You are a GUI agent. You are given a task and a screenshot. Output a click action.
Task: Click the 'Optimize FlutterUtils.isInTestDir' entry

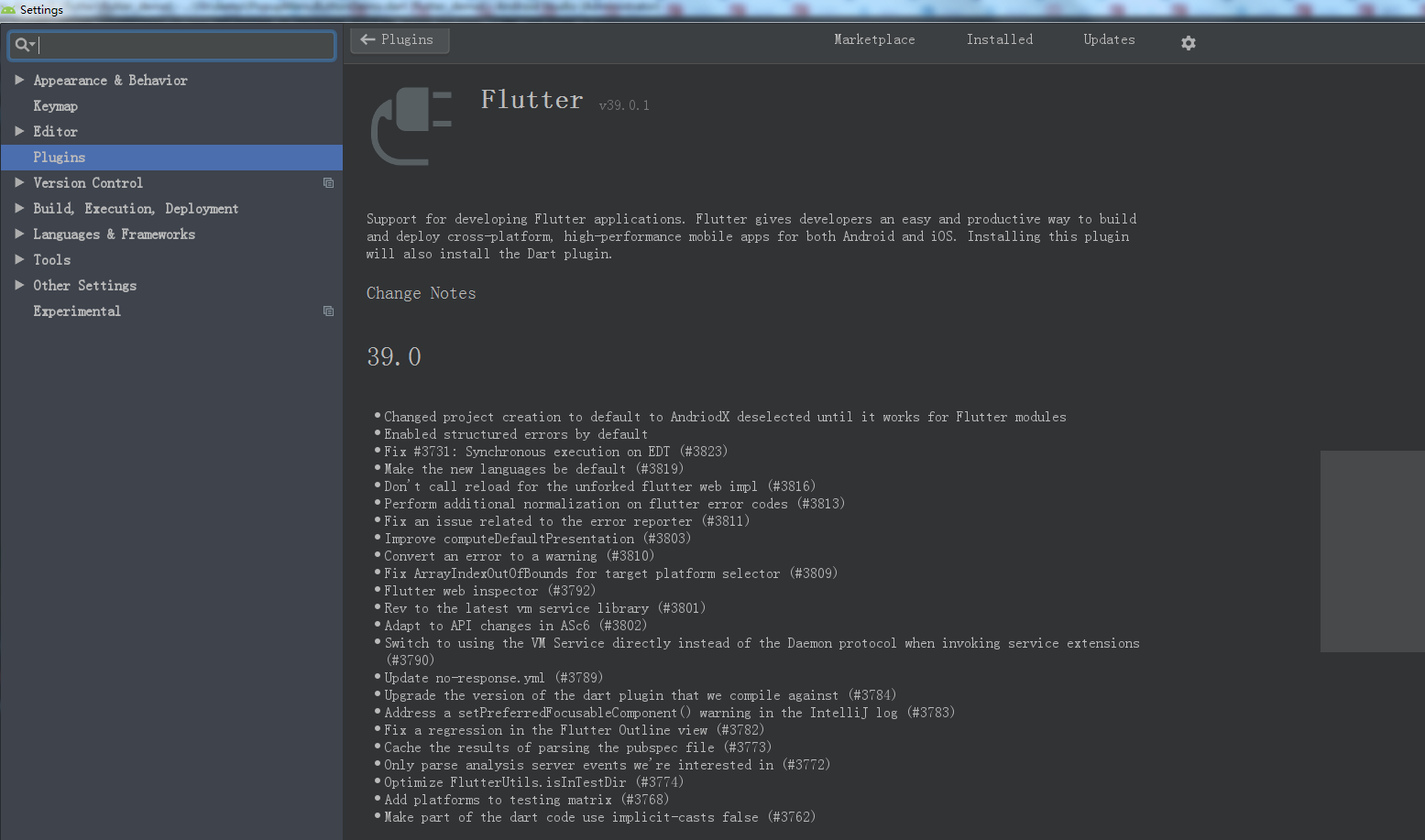[x=533, y=782]
